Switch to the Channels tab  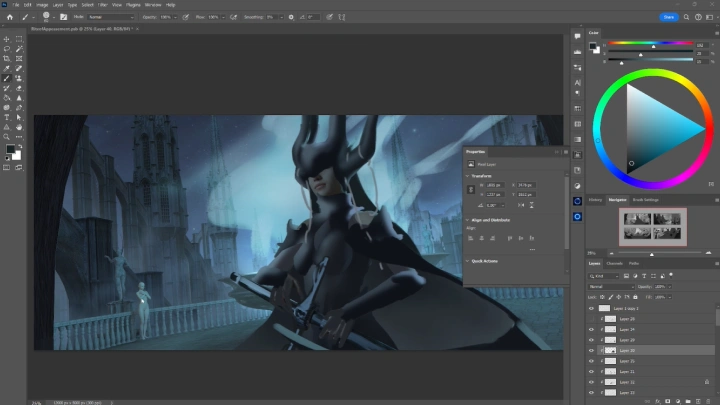[614, 264]
